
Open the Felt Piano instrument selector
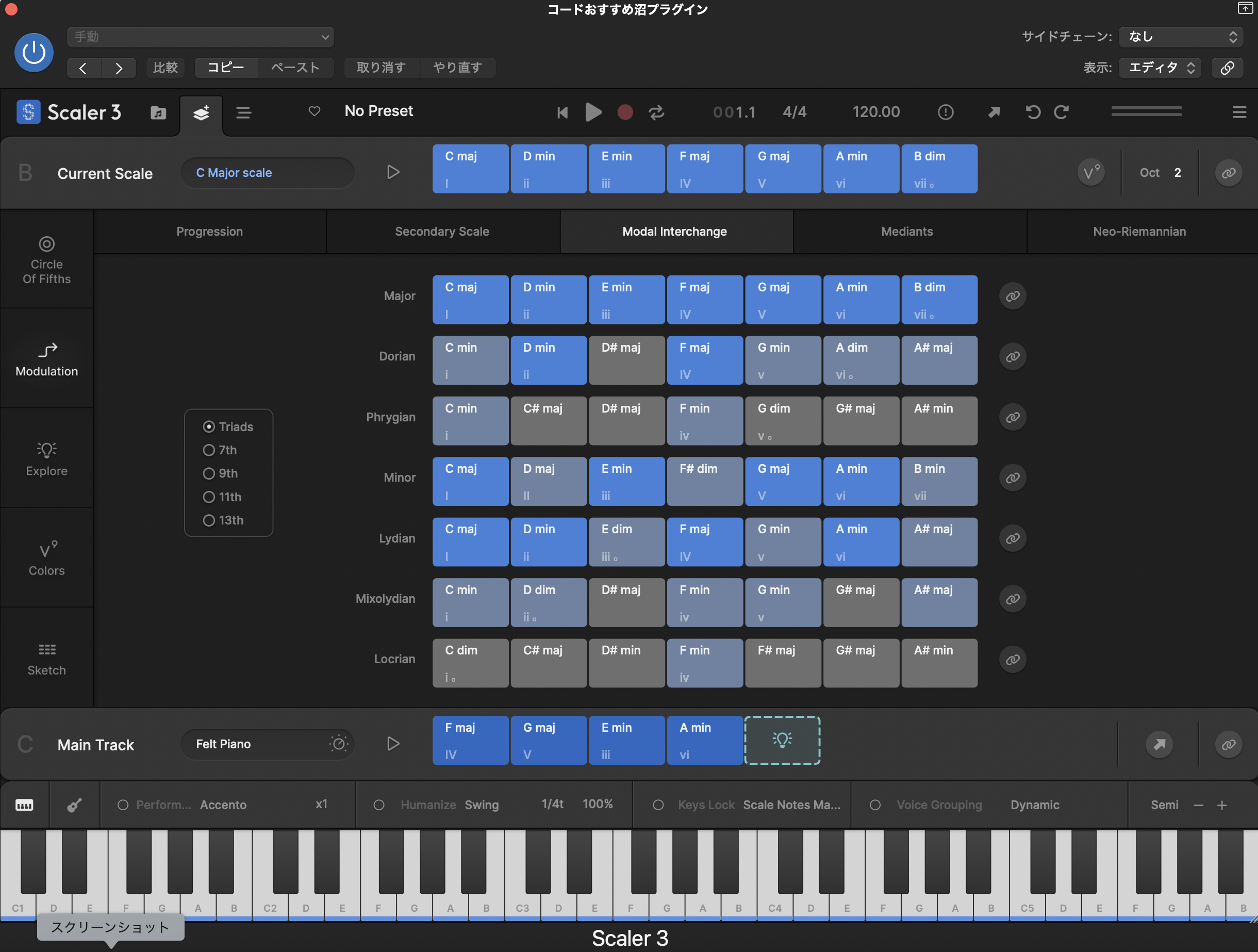click(267, 744)
